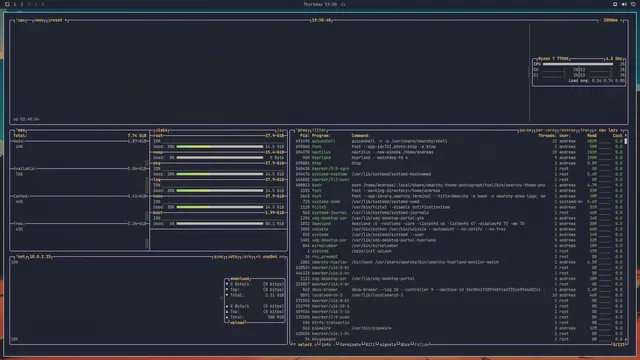Click the mem box title label
The image size is (640, 360).
click(21, 130)
